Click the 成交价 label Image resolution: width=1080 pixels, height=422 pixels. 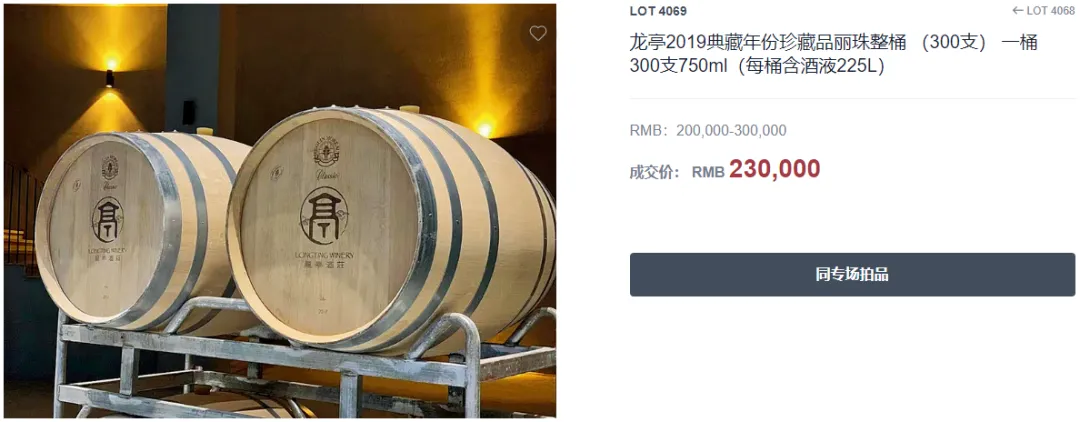click(654, 171)
